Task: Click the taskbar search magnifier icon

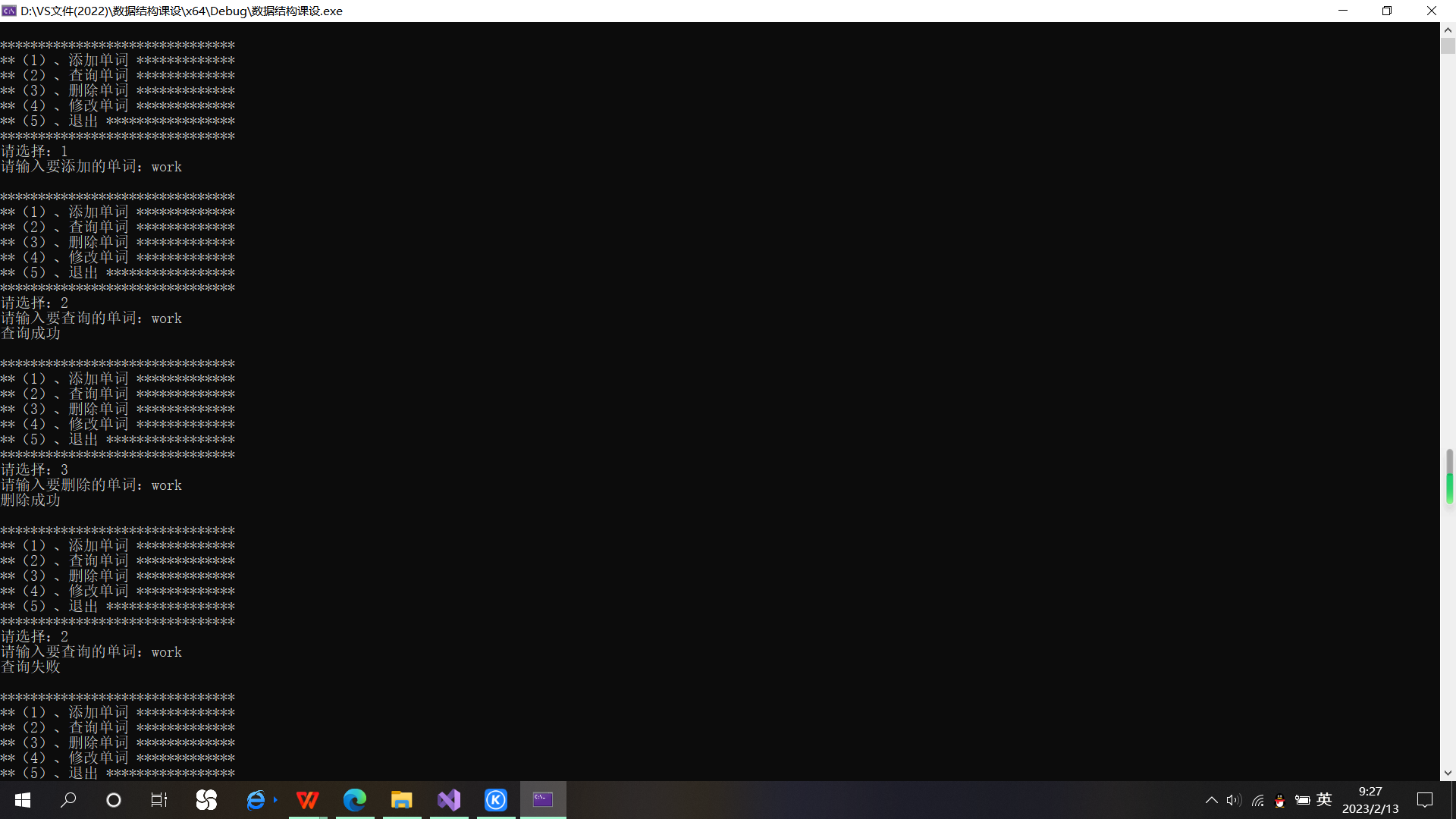Action: tap(68, 800)
